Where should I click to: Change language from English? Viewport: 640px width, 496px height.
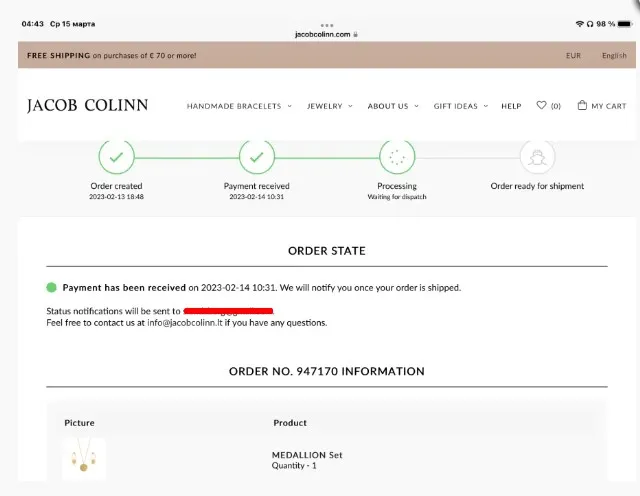(x=614, y=56)
